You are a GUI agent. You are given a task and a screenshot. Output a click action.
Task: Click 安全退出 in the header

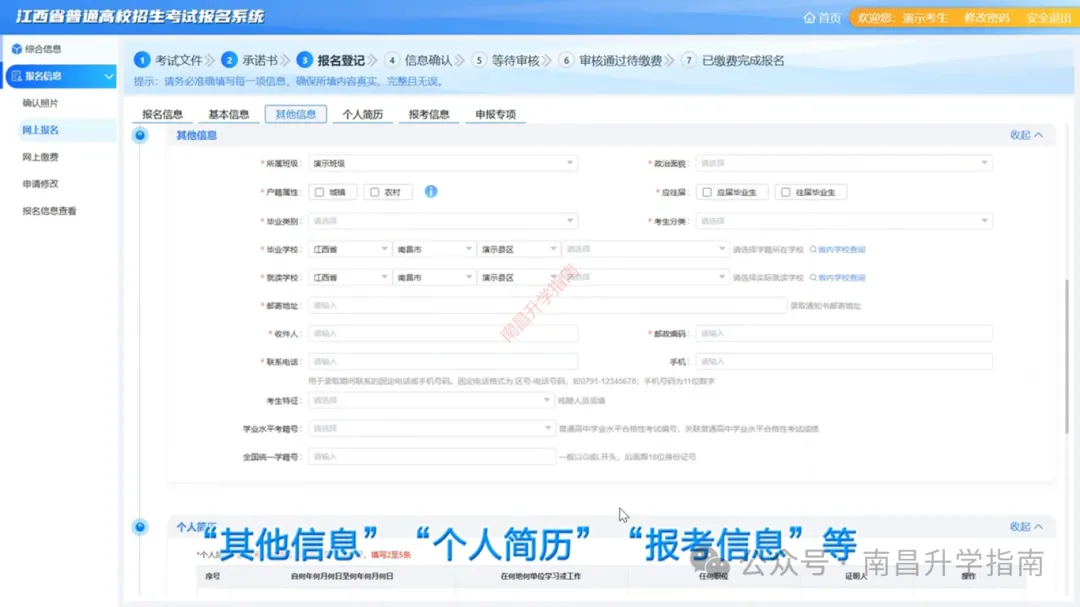coord(1048,18)
